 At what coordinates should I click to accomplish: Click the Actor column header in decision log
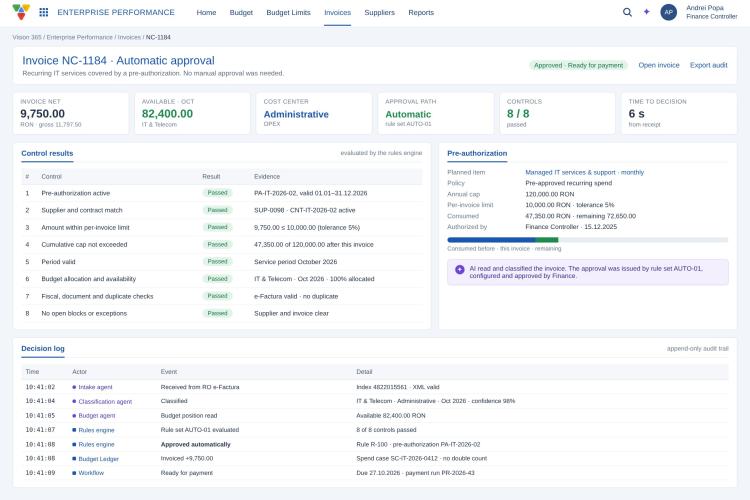coord(79,372)
